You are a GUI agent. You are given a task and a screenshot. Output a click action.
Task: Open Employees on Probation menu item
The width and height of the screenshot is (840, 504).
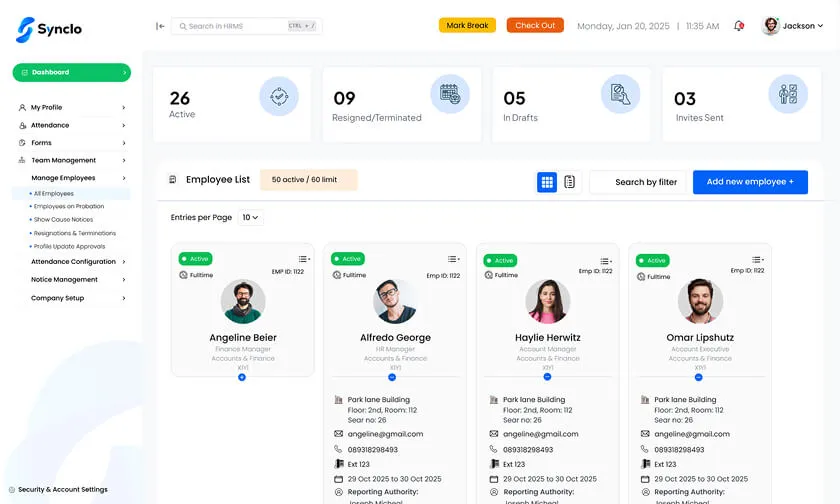(x=69, y=207)
